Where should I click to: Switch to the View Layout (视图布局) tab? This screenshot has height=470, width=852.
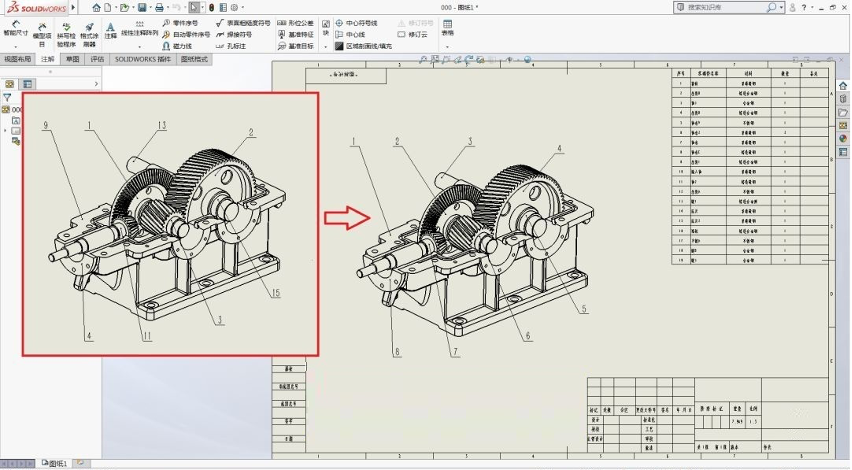pyautogui.click(x=18, y=59)
